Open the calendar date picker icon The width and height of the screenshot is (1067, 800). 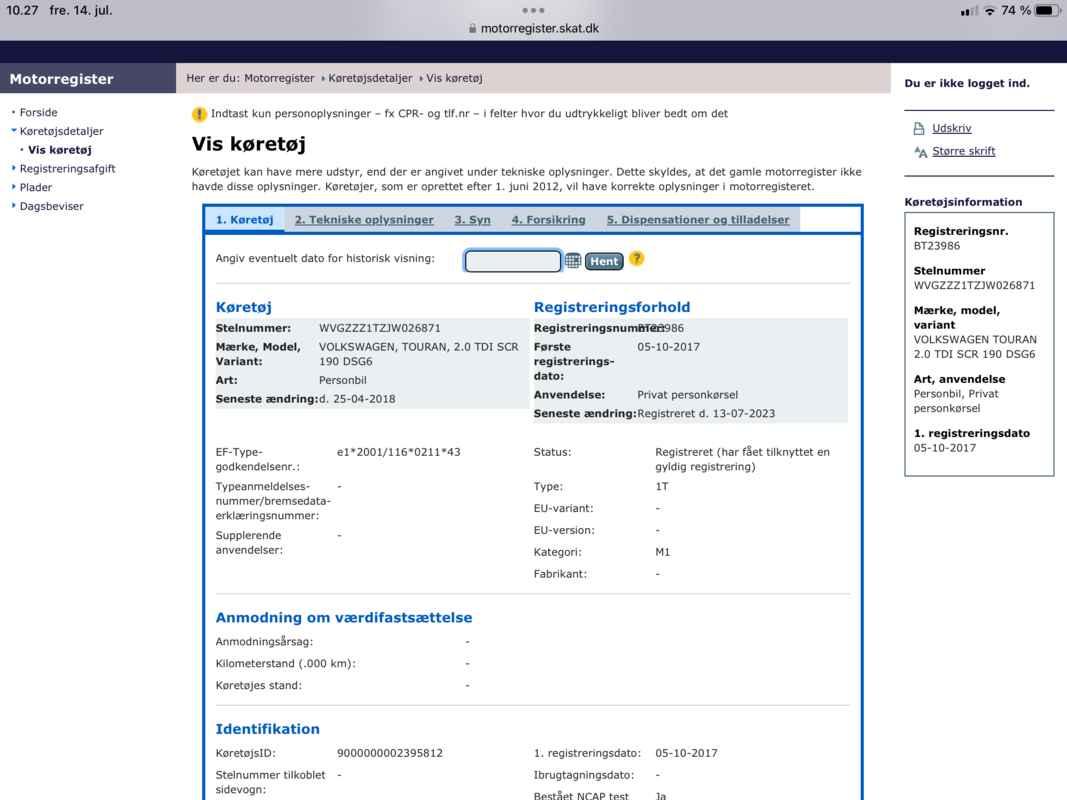573,261
